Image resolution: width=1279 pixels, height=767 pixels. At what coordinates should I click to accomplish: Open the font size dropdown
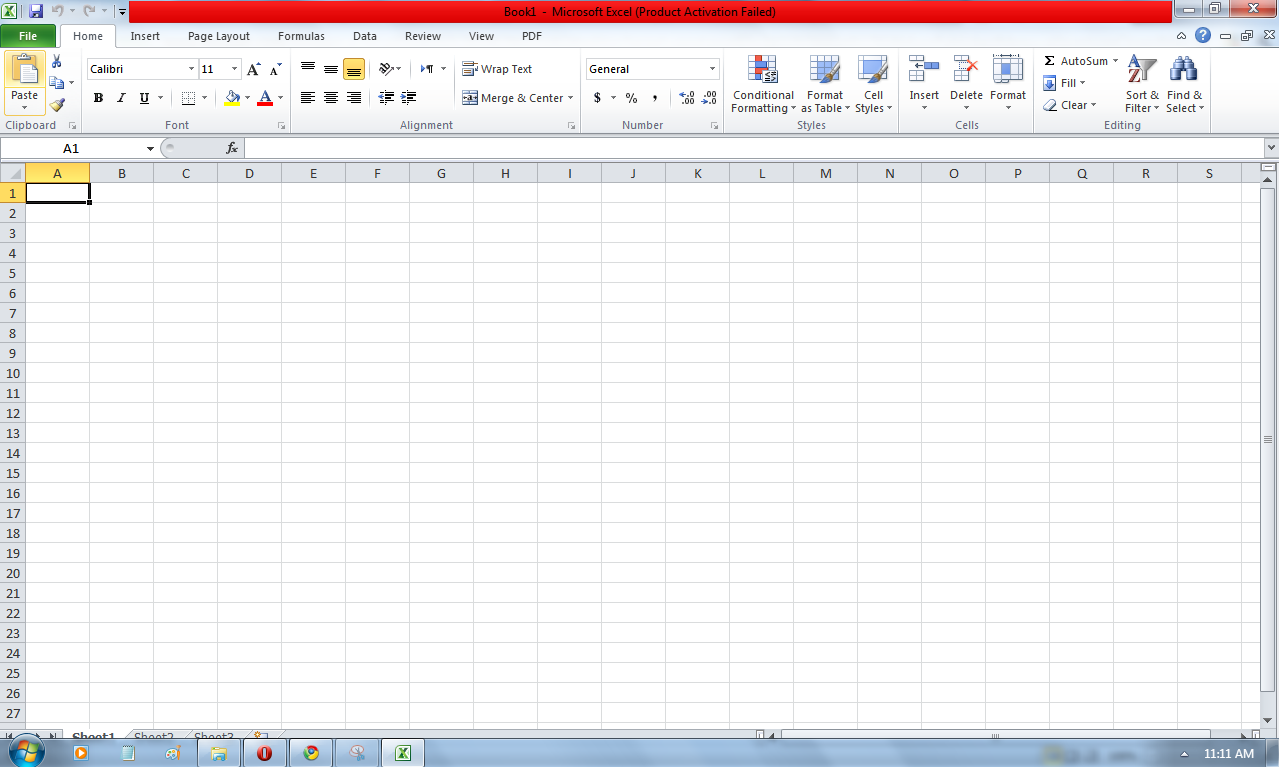[x=235, y=69]
